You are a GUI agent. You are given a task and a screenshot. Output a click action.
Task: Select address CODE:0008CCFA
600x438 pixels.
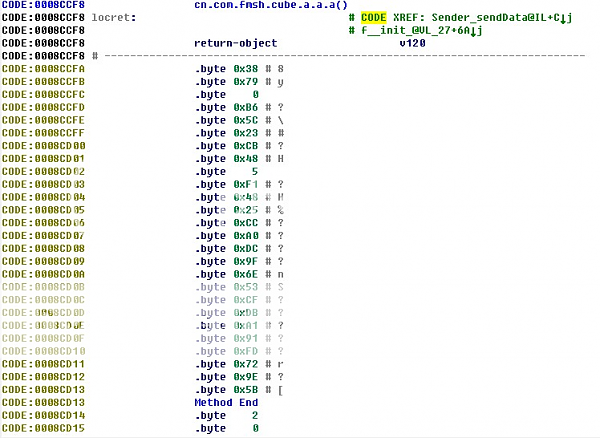(x=43, y=69)
